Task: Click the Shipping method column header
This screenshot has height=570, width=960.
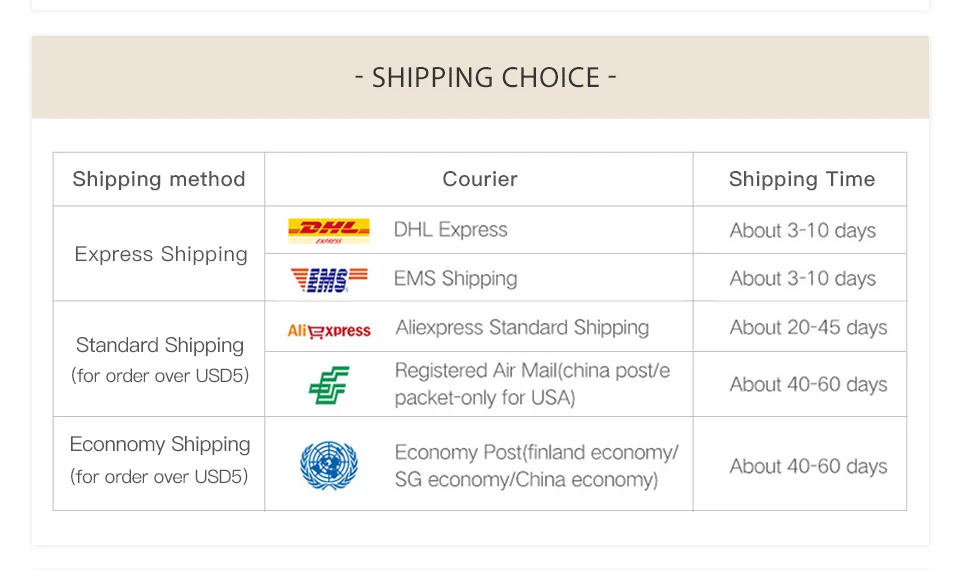Action: coord(159,179)
